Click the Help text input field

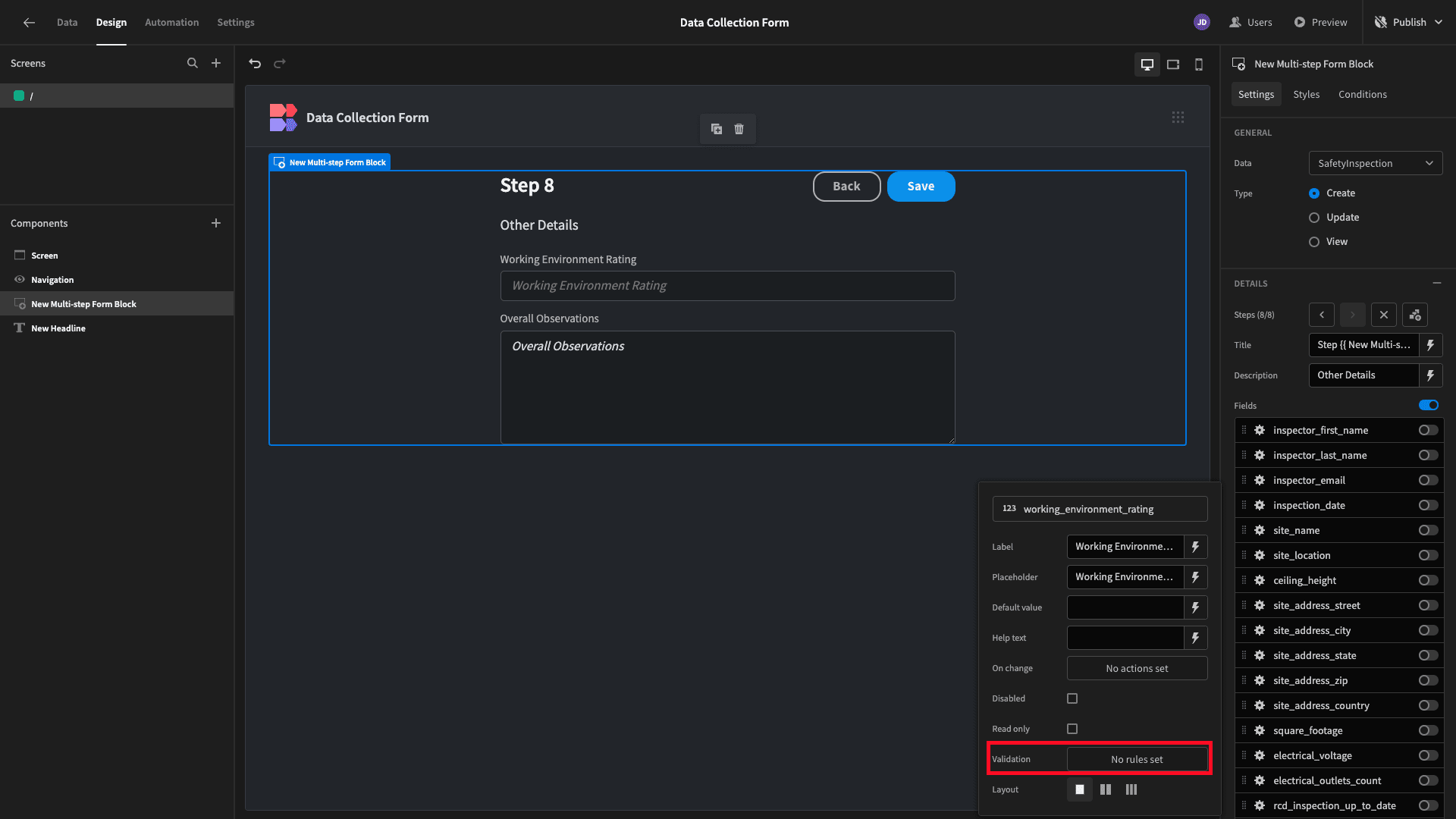point(1125,638)
